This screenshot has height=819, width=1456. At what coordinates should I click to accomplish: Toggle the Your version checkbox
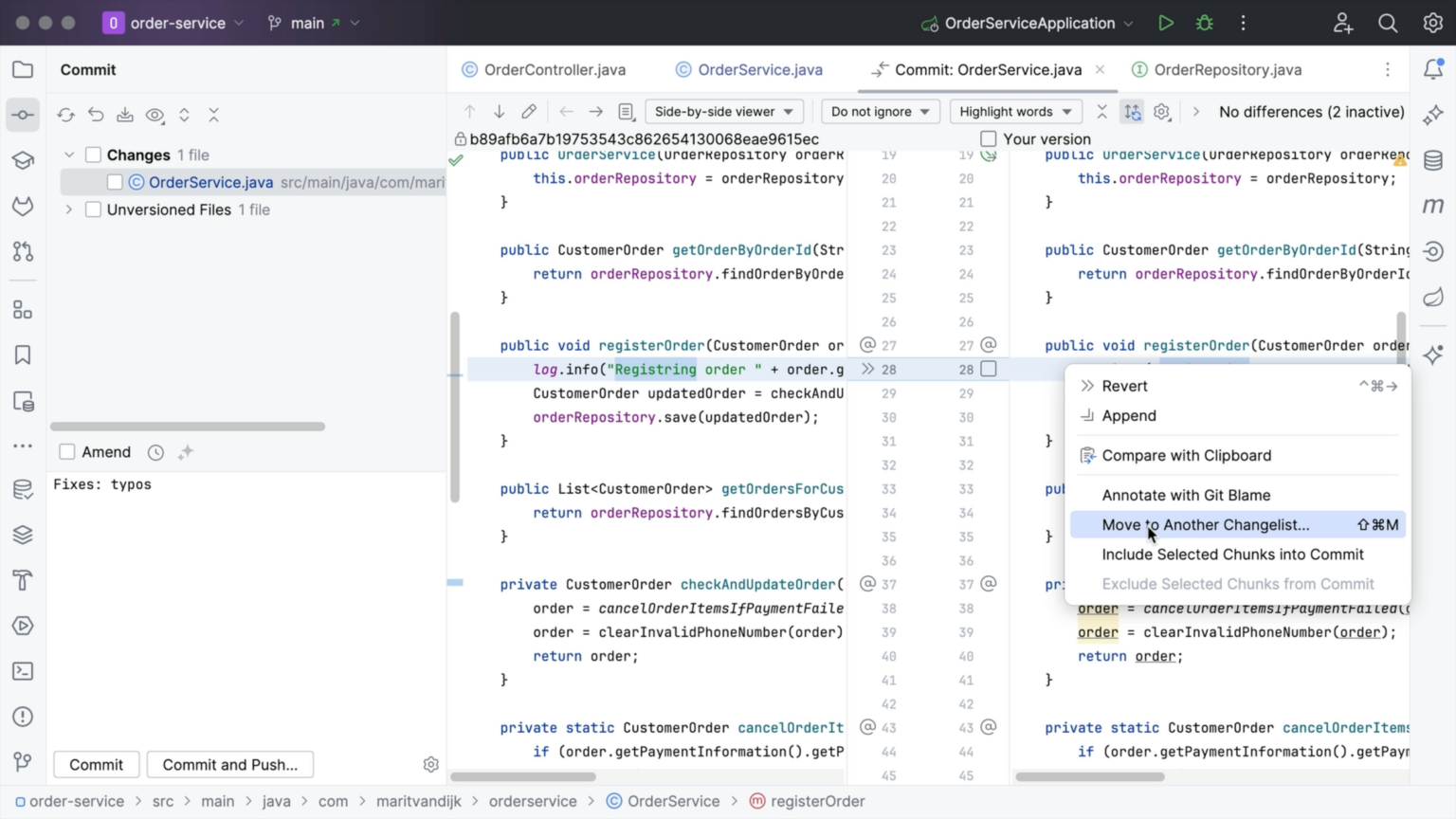989,138
